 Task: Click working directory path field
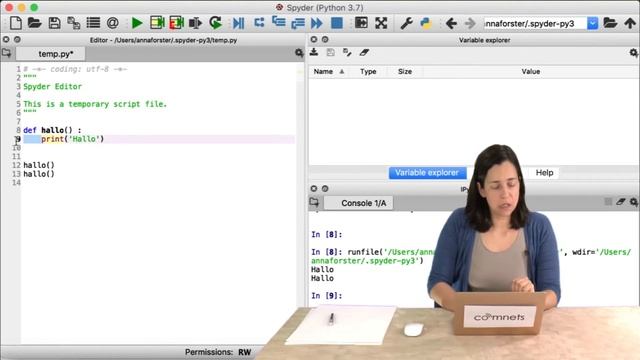coord(535,23)
